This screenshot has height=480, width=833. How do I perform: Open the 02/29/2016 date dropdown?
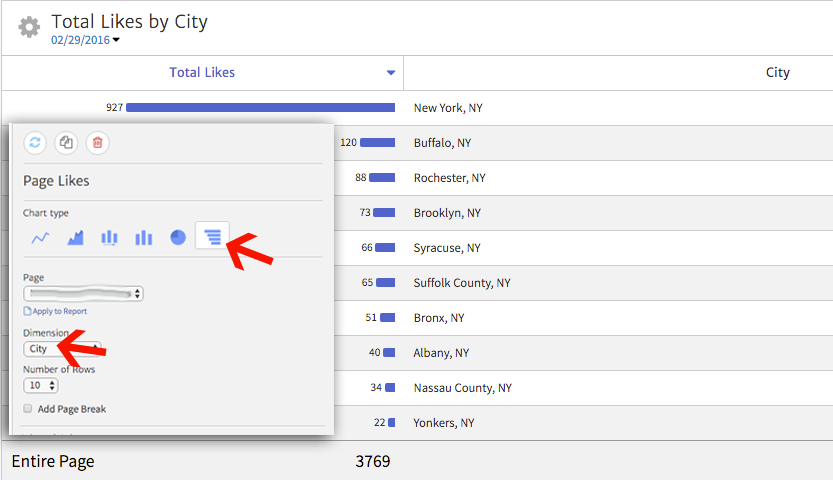click(85, 40)
